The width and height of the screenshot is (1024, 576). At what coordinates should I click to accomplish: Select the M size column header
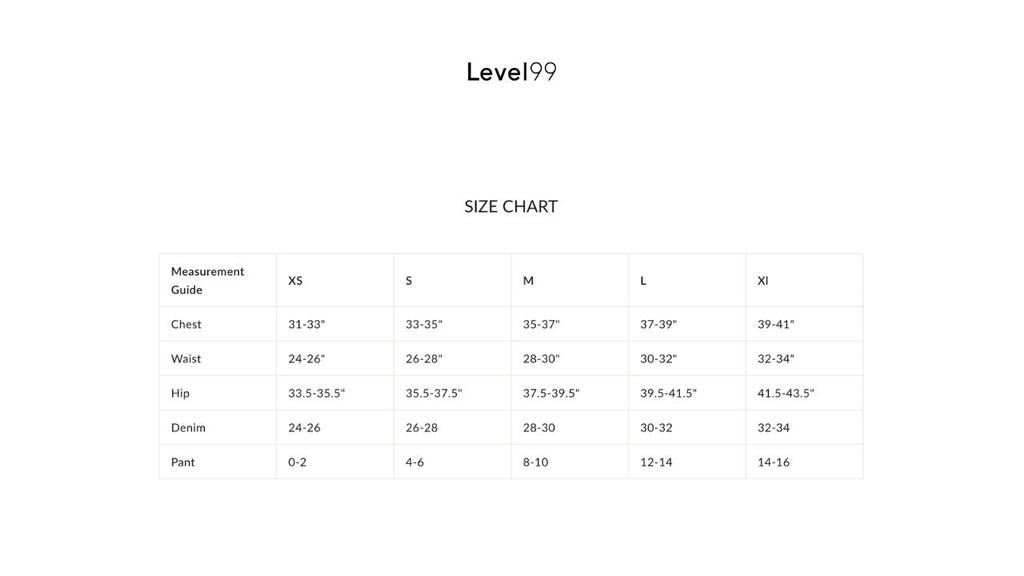click(528, 281)
